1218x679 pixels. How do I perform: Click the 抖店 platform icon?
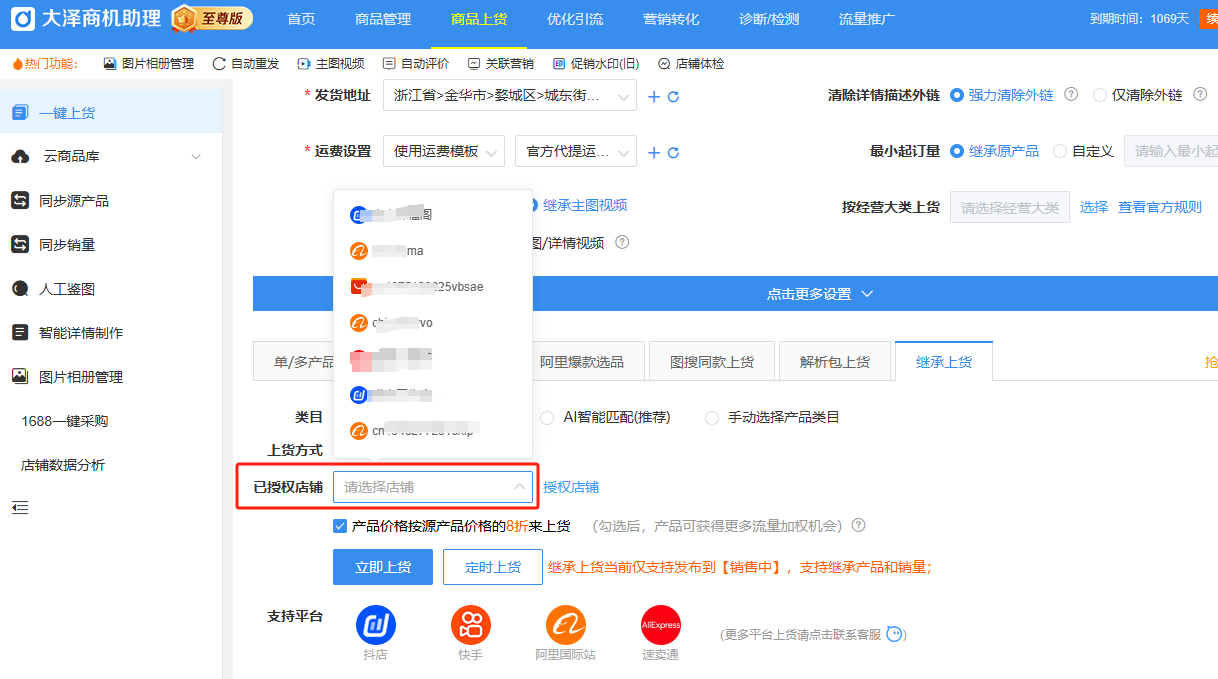[x=376, y=625]
